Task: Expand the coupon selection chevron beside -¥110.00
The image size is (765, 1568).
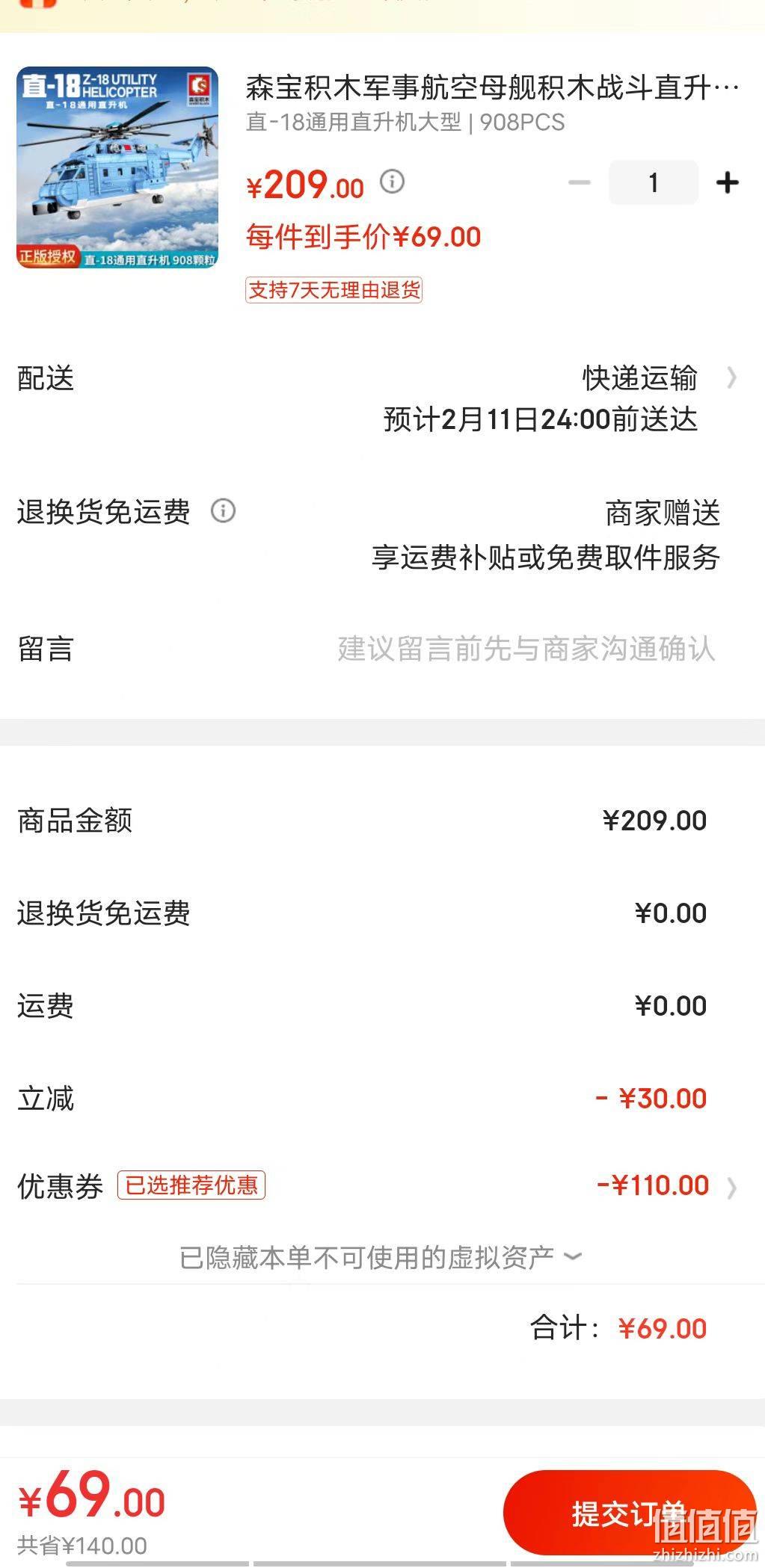Action: pos(731,1188)
